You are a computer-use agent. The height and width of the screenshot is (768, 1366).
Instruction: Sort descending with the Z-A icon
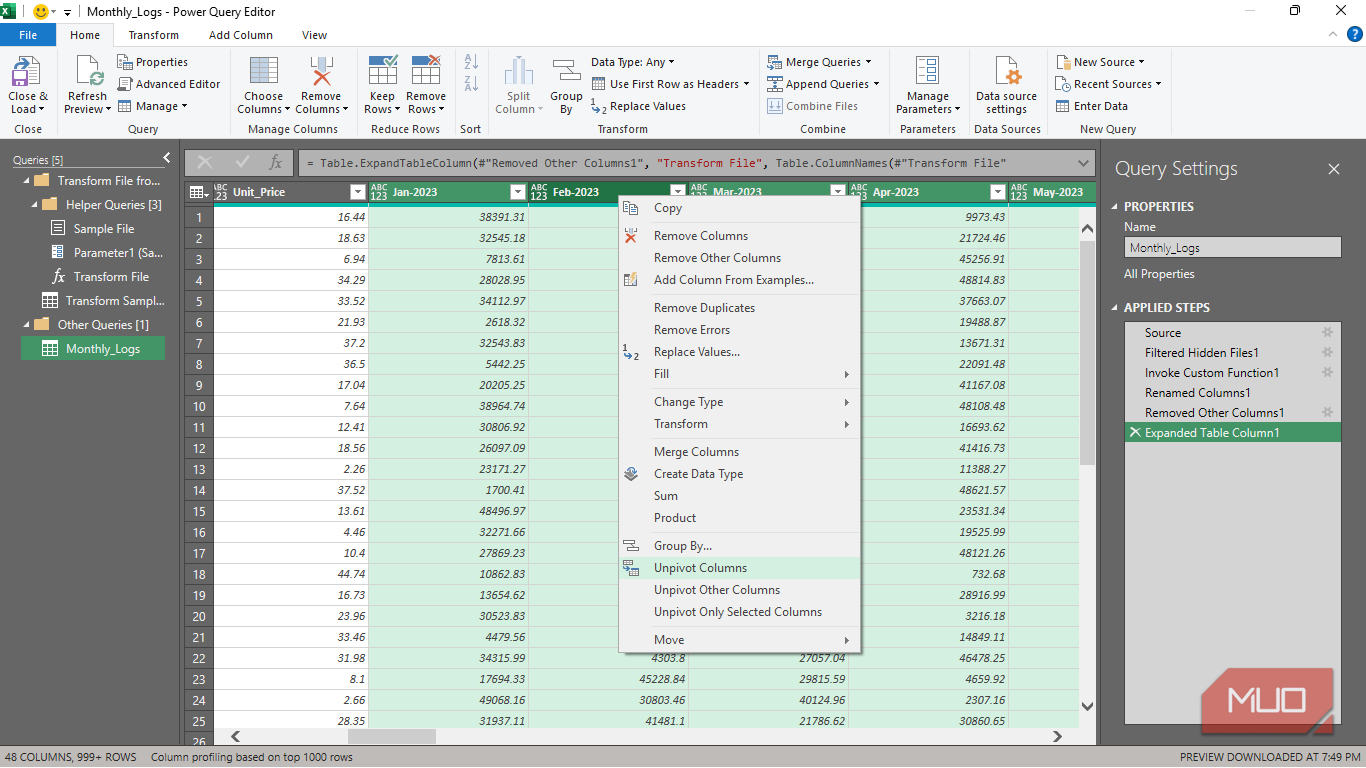click(x=471, y=84)
